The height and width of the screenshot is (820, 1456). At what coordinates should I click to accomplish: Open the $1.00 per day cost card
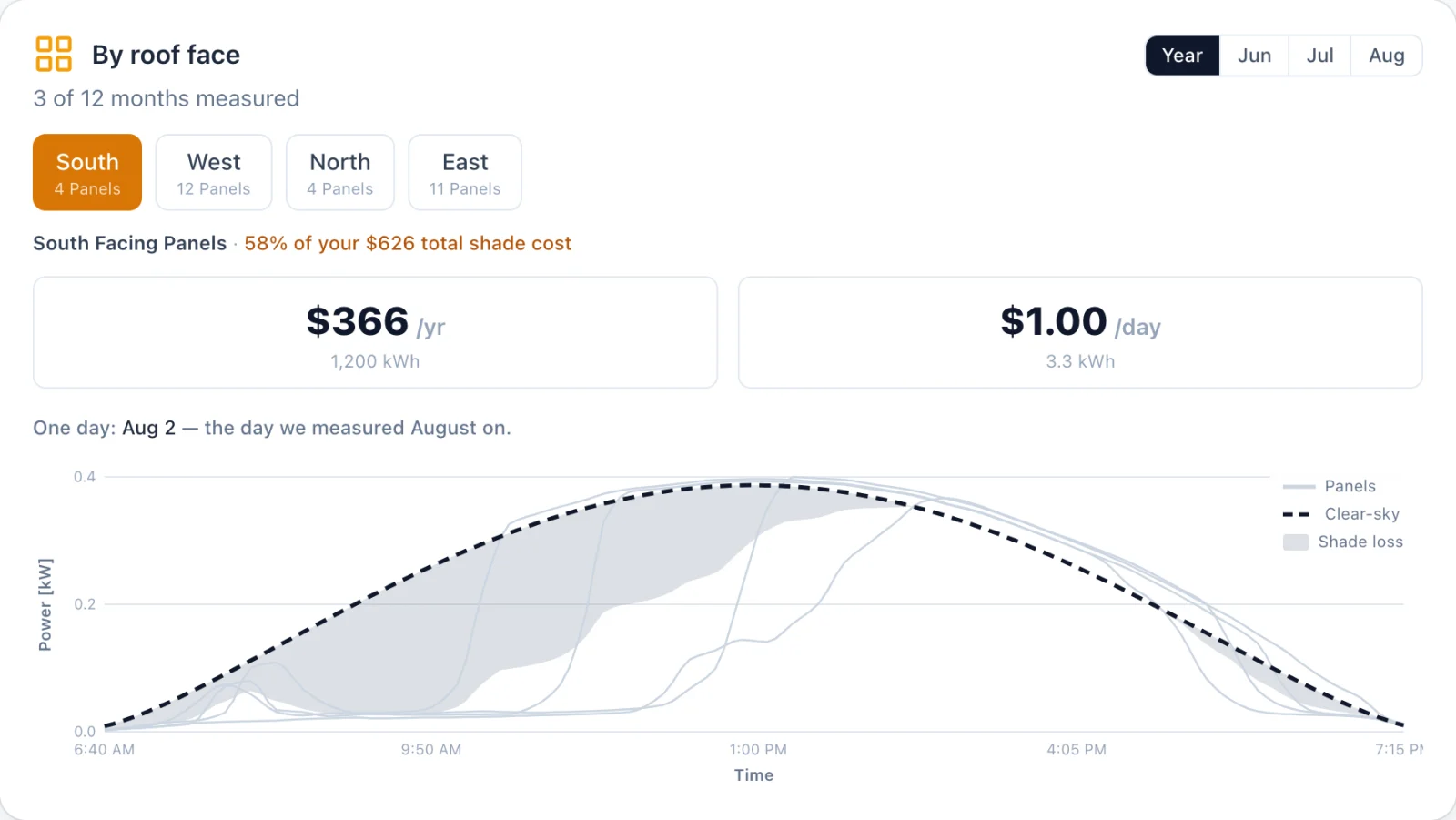[x=1080, y=332]
